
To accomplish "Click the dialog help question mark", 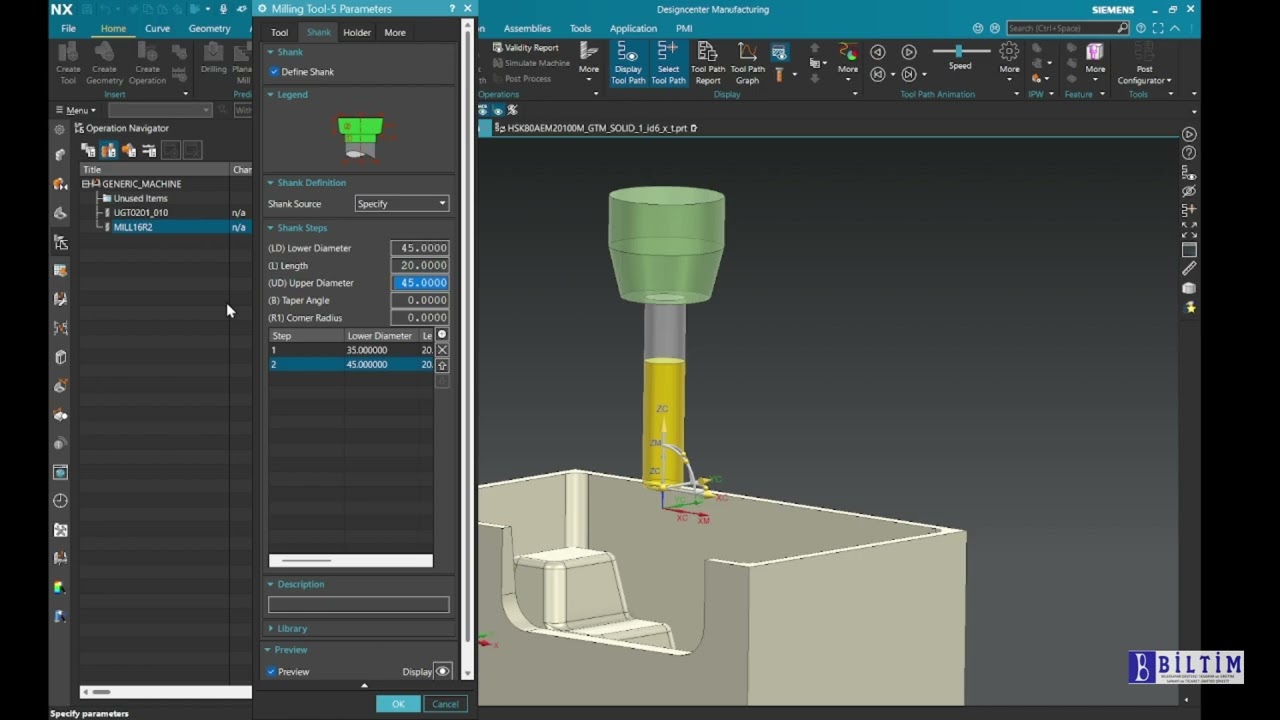I will pos(452,9).
